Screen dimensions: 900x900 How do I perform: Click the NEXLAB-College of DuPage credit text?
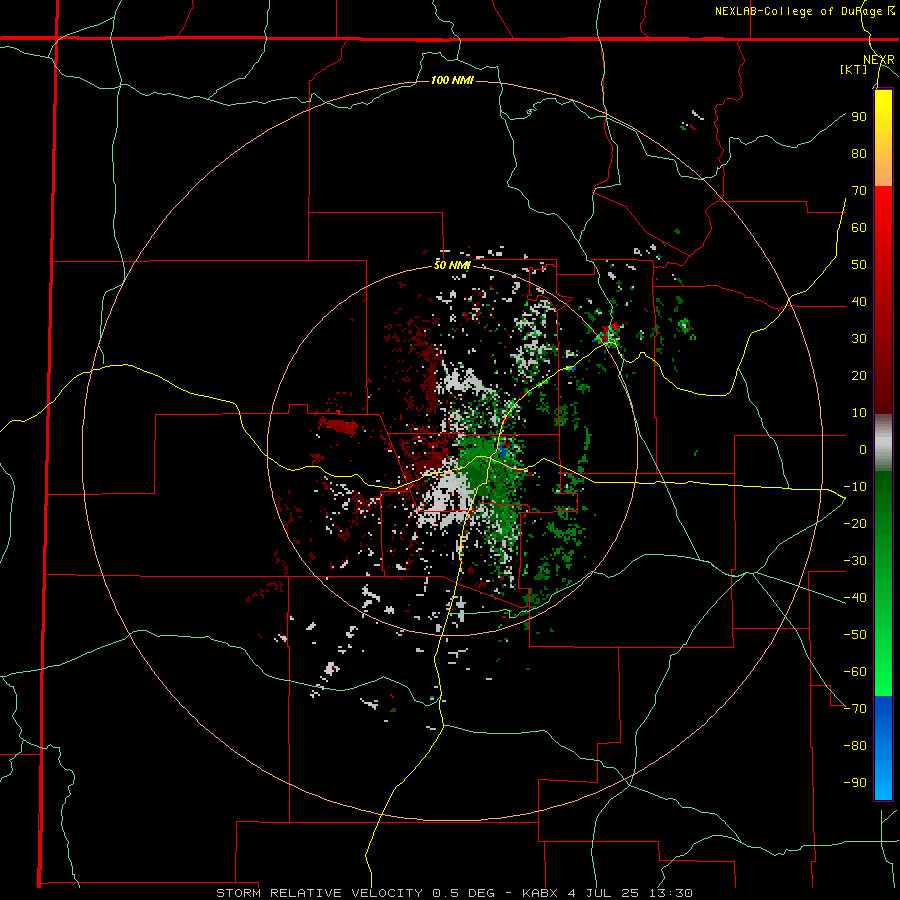pos(804,11)
